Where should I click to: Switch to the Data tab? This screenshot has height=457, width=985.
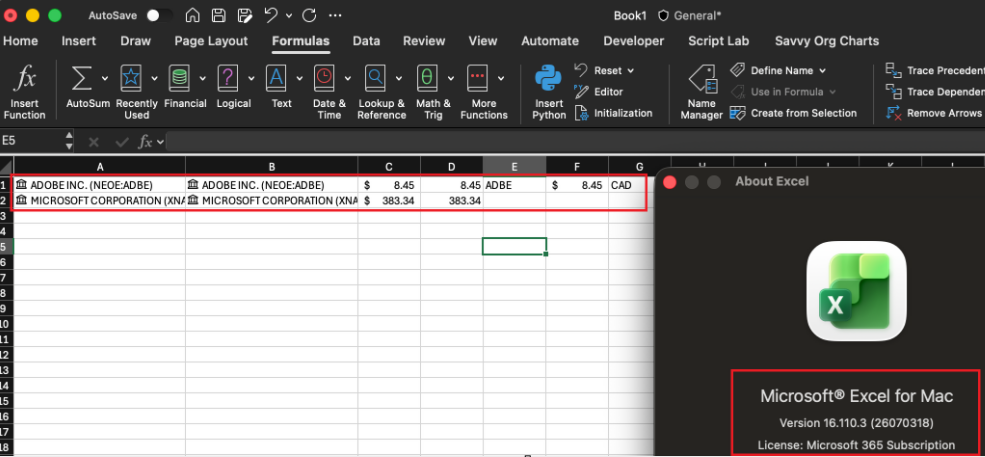coord(366,41)
